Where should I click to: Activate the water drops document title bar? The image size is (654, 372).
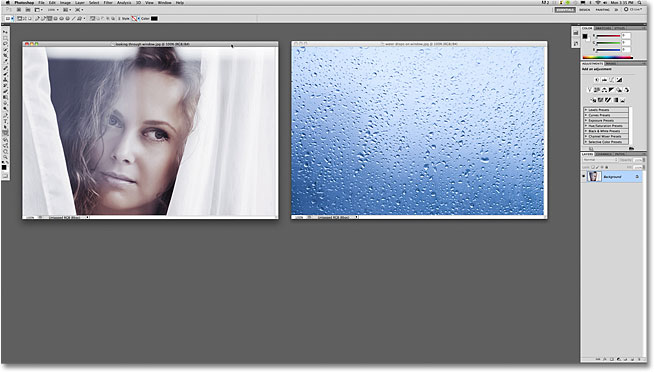419,43
